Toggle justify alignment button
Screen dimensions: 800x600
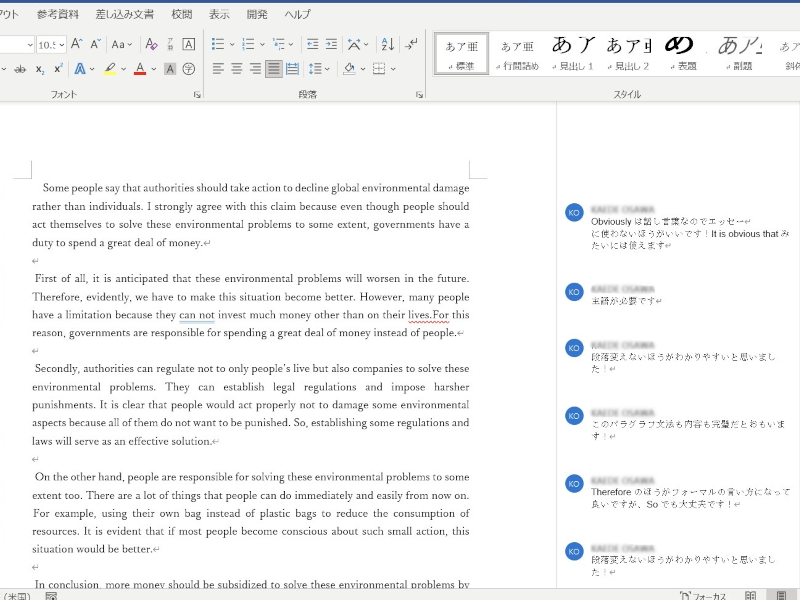273,69
